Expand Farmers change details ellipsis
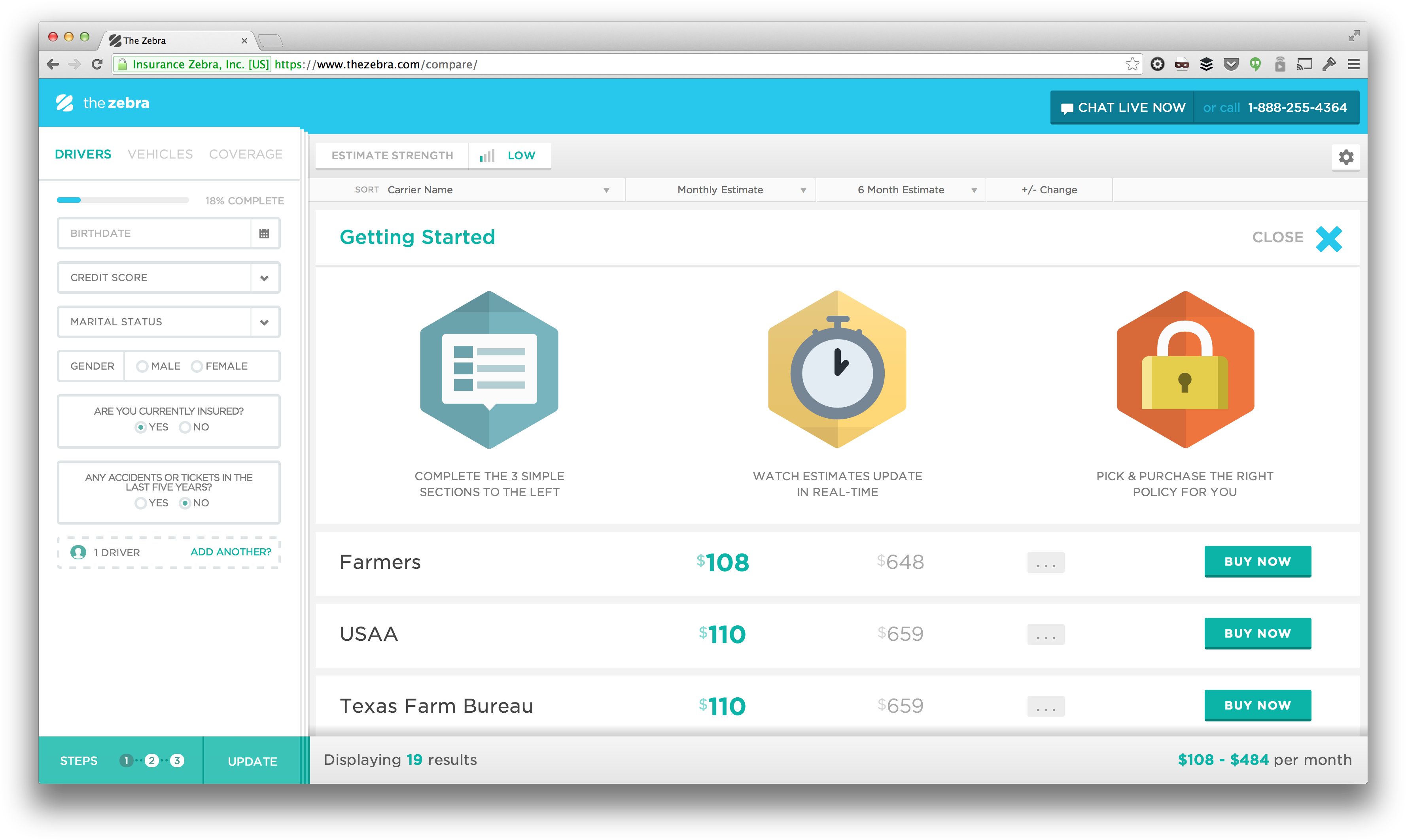This screenshot has height=840, width=1406. (x=1045, y=563)
